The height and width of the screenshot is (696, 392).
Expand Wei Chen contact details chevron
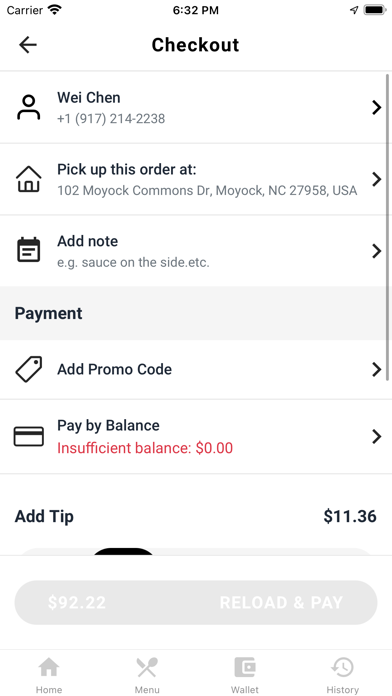pos(376,107)
